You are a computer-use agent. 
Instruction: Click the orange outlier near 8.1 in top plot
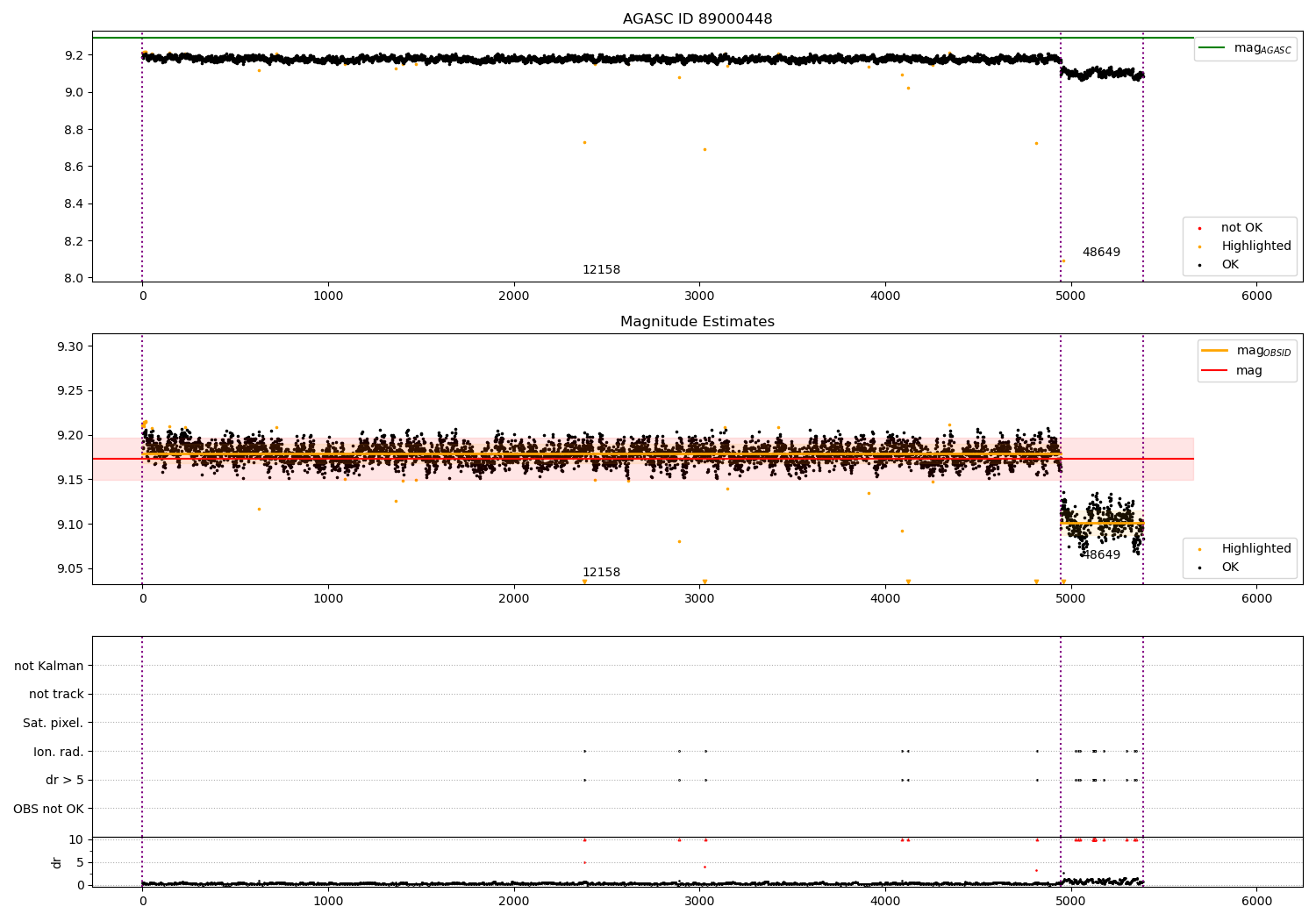tap(1063, 261)
